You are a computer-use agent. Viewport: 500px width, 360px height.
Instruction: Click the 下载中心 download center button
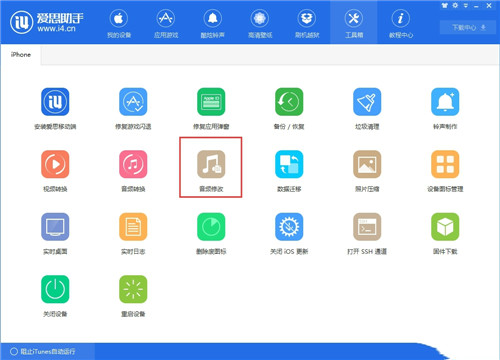(x=468, y=27)
